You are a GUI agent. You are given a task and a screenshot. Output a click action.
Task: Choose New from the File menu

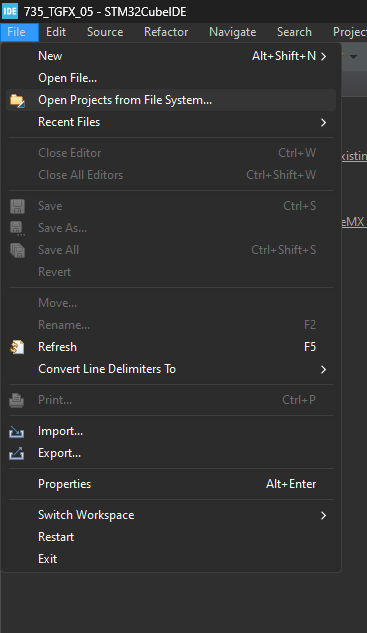click(x=171, y=56)
